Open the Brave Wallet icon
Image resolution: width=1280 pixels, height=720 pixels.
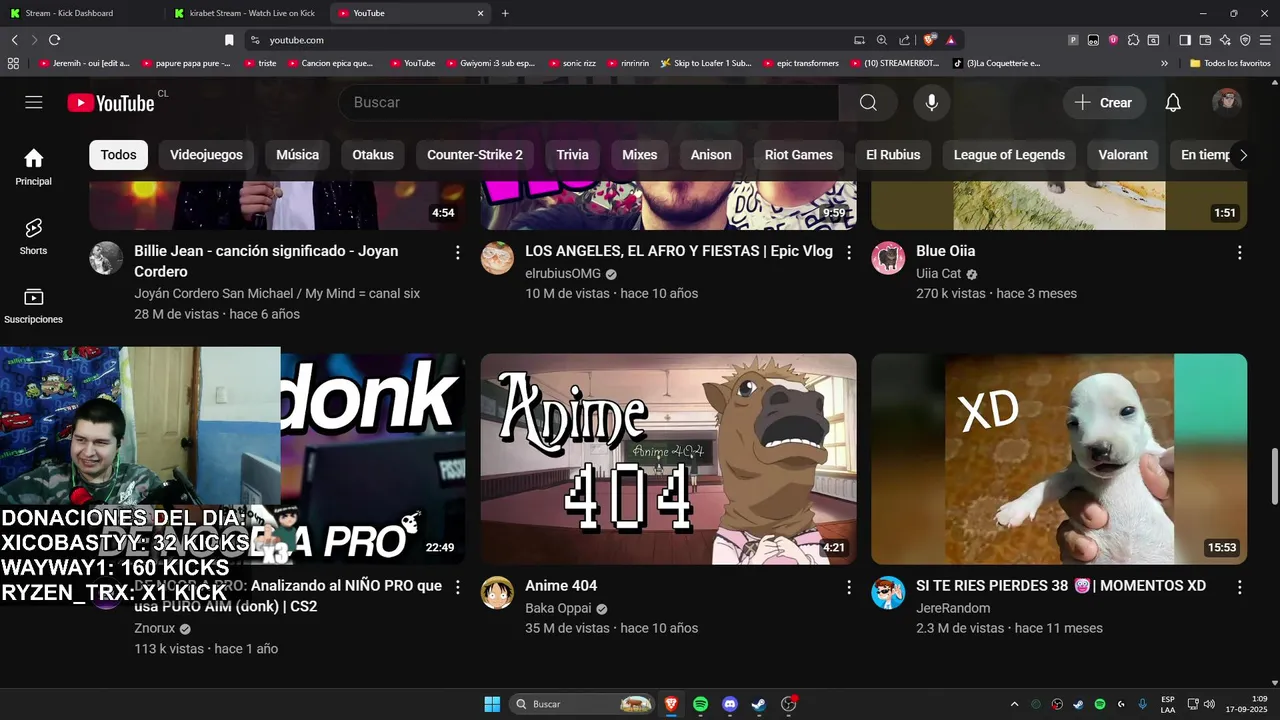pos(1205,40)
